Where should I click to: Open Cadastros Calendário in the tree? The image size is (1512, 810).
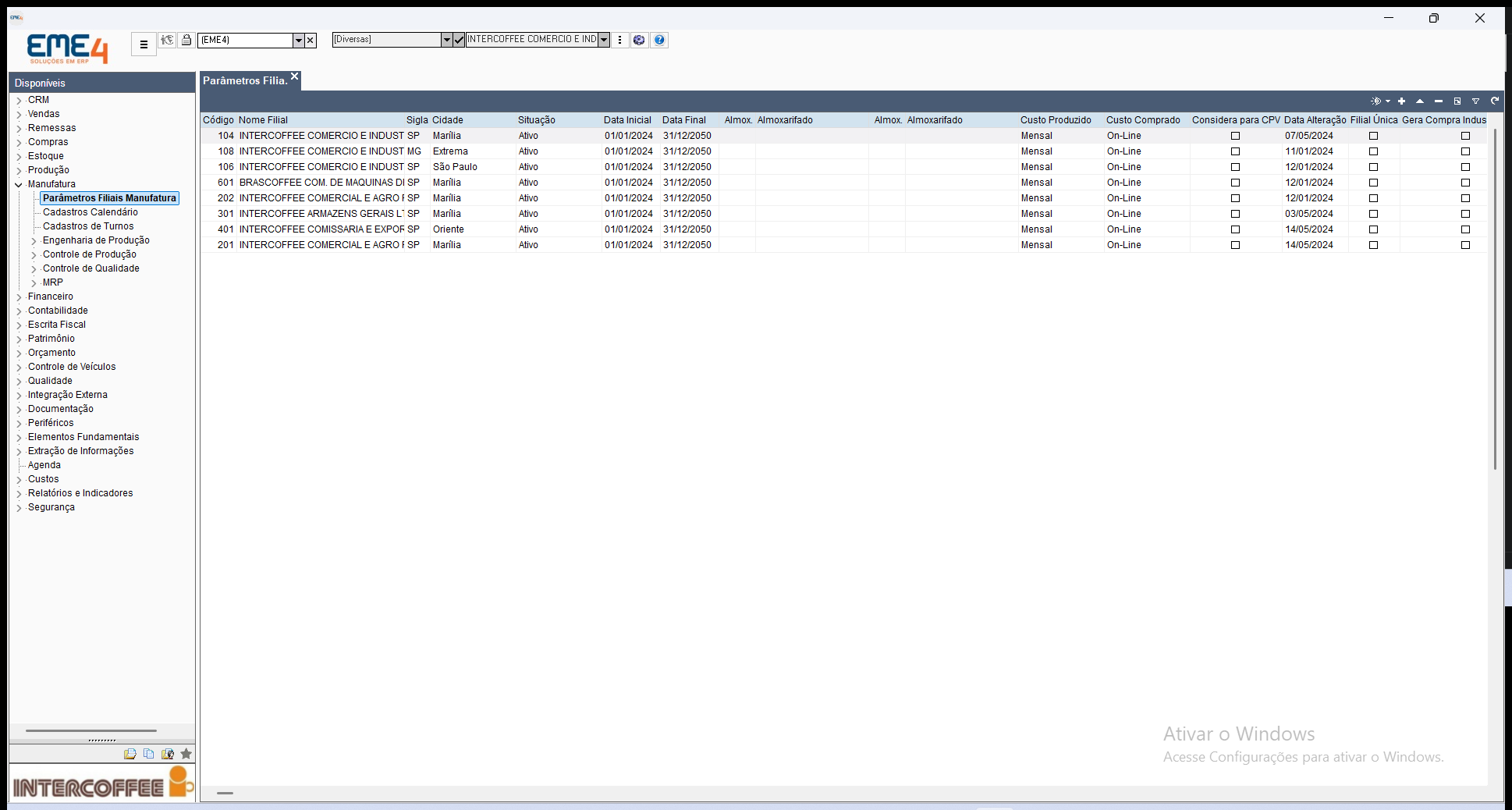[x=91, y=212]
